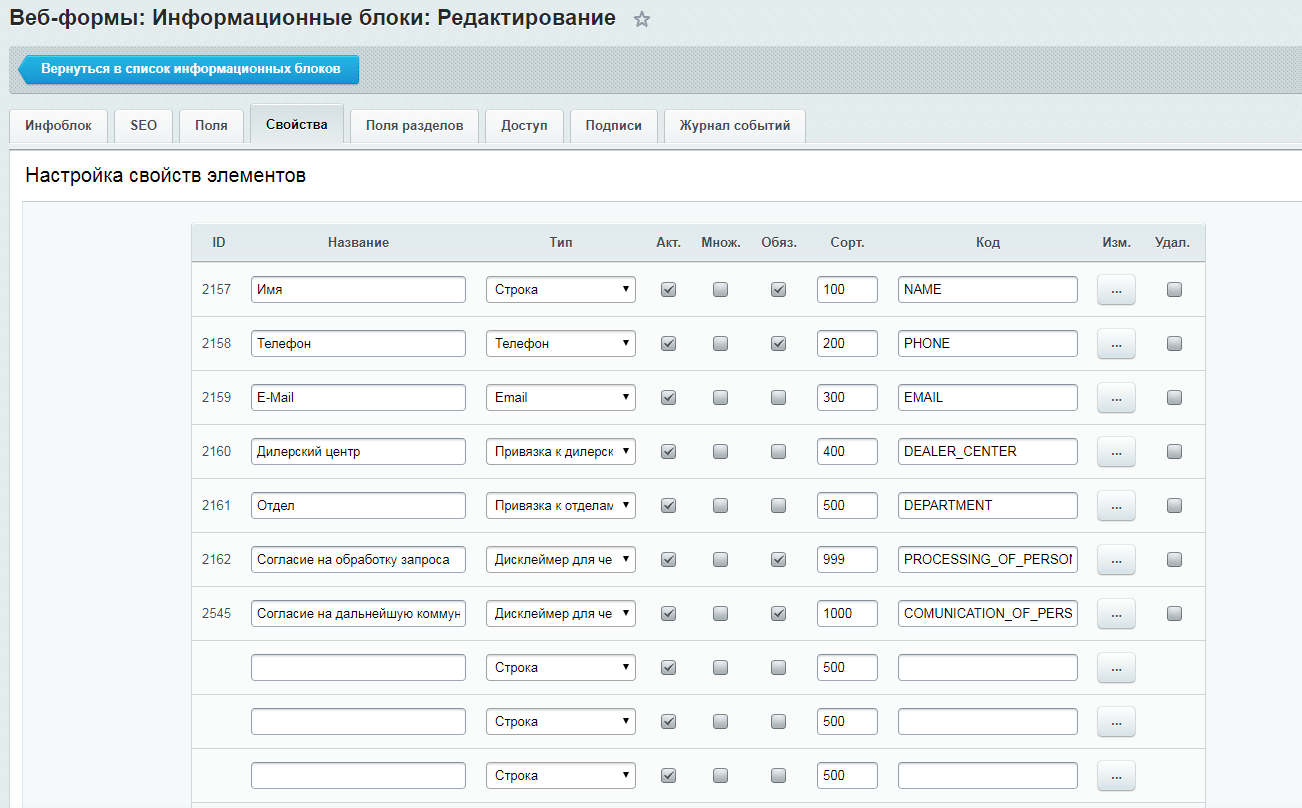The image size is (1302, 808).
Task: Click the ID 2160 cell
Action: (217, 451)
